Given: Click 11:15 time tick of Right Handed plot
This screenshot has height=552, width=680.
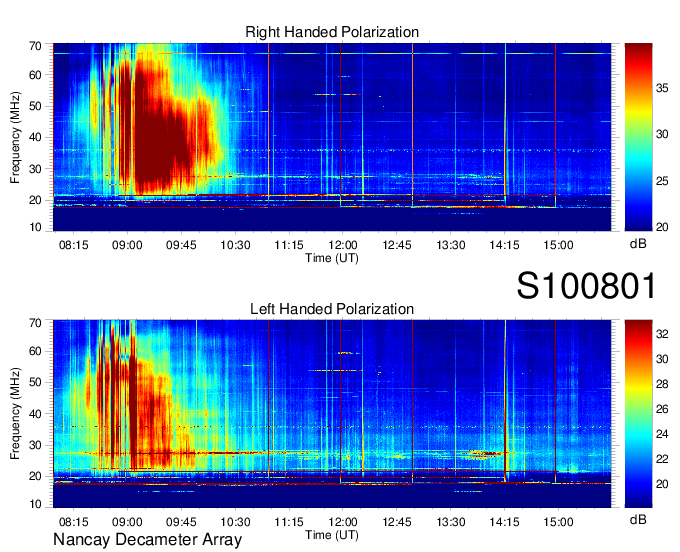Looking at the screenshot, I should tap(289, 245).
